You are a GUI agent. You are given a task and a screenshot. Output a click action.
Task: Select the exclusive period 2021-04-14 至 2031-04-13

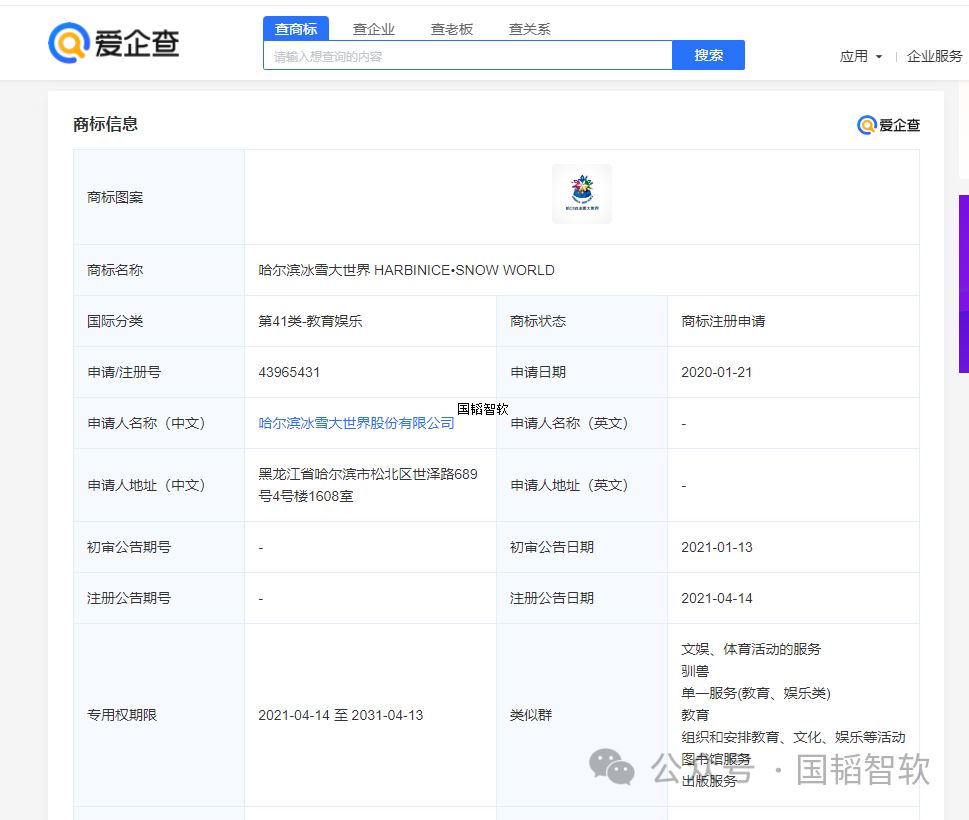(341, 715)
